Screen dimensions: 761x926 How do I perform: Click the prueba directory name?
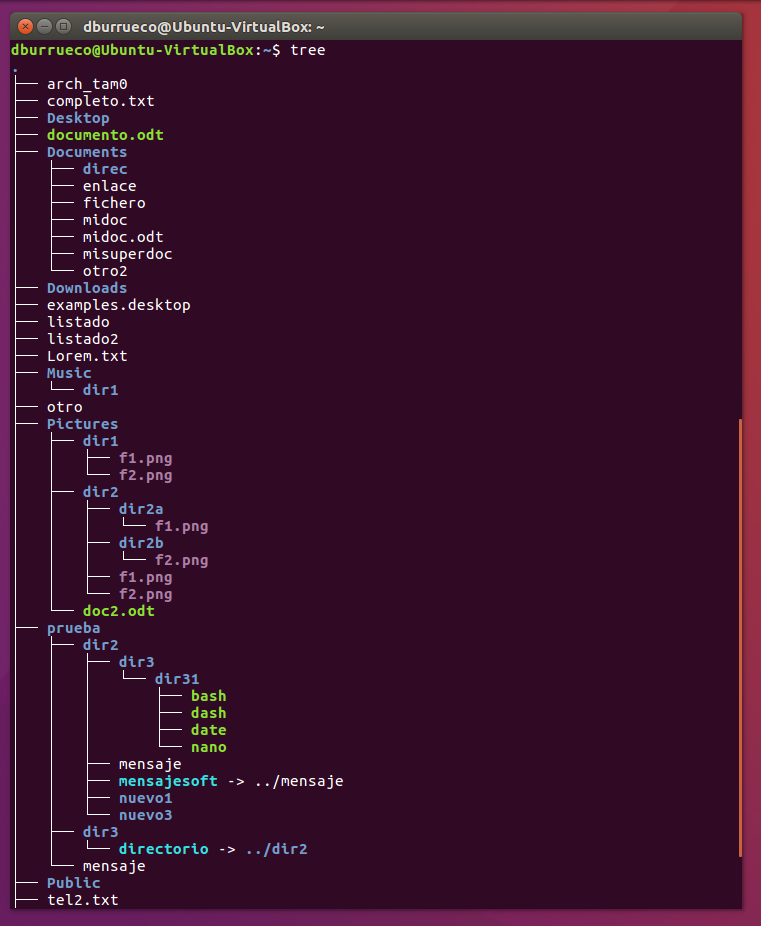click(73, 628)
